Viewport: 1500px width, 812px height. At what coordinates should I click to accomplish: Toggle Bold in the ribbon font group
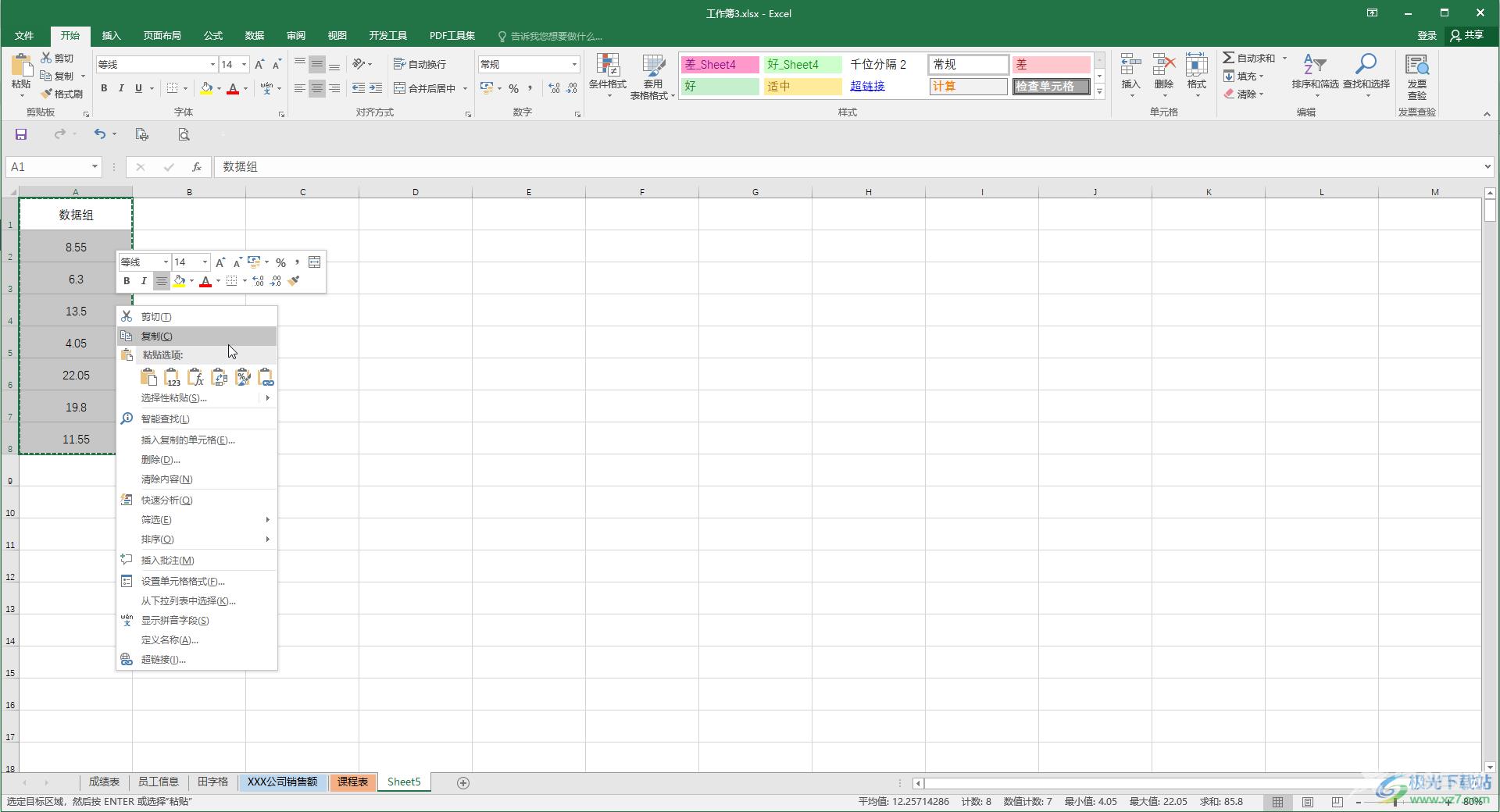click(x=104, y=88)
